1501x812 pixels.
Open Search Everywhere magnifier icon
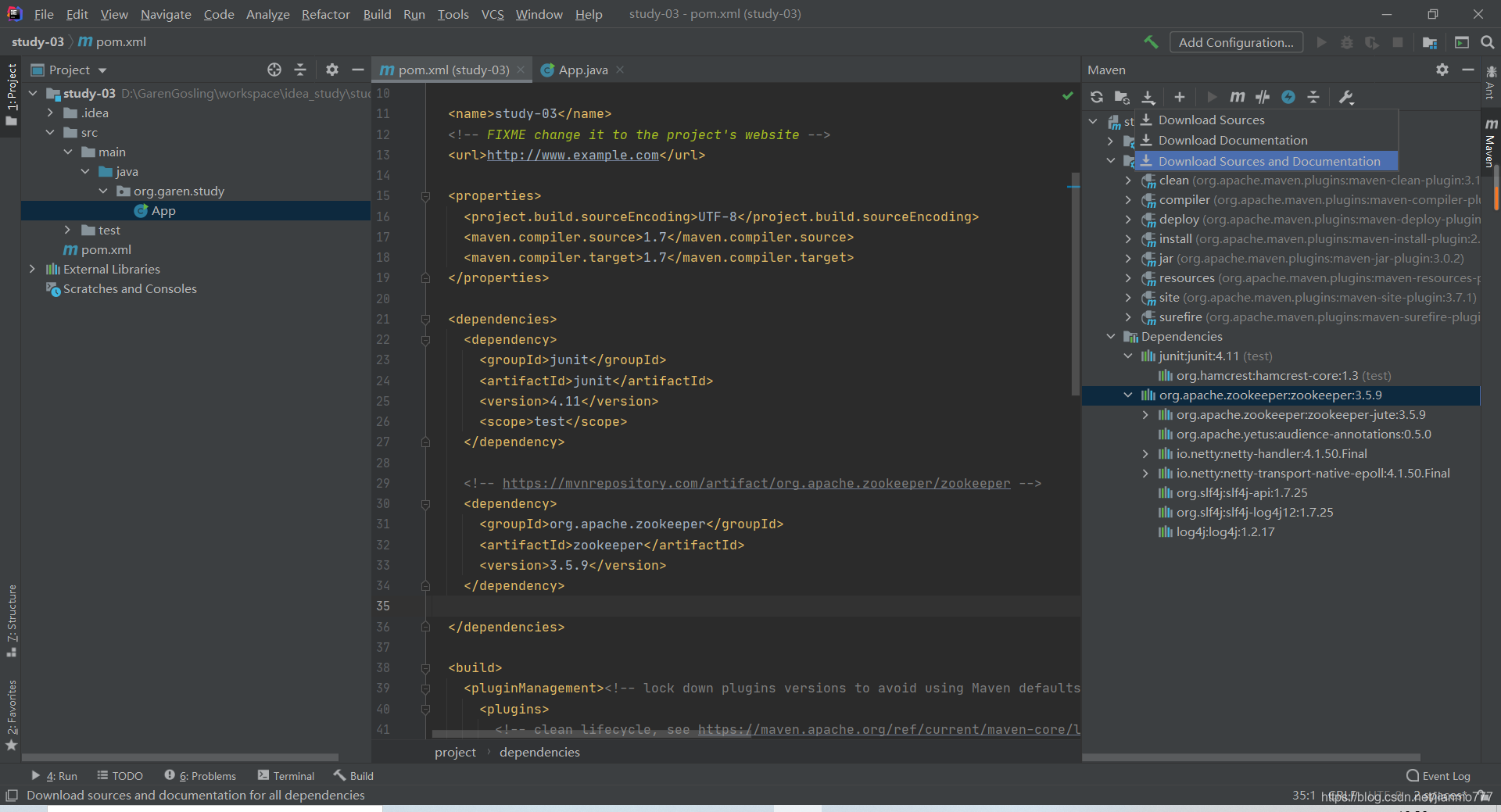[x=1488, y=42]
